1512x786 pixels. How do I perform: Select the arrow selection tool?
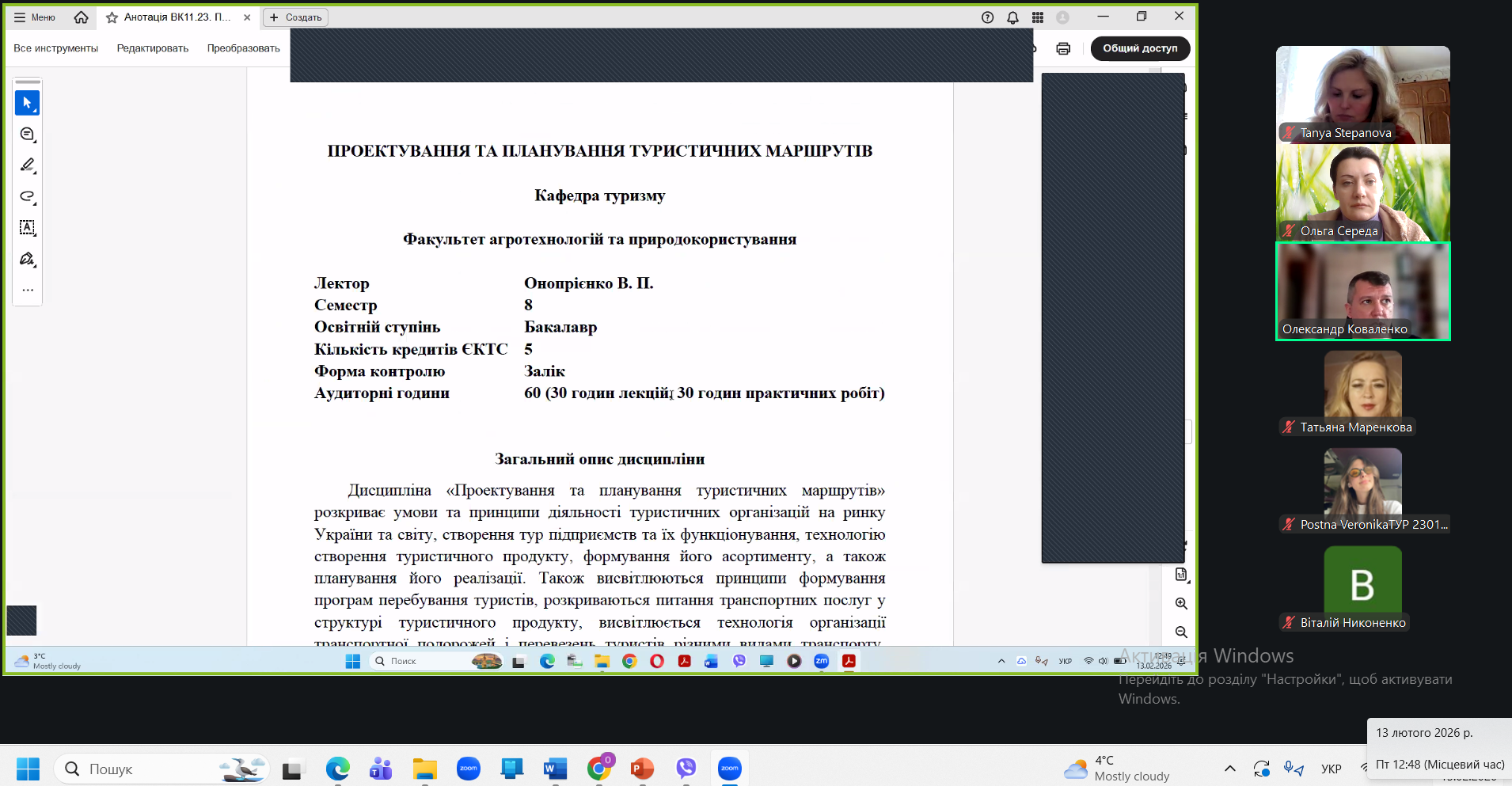pos(27,103)
